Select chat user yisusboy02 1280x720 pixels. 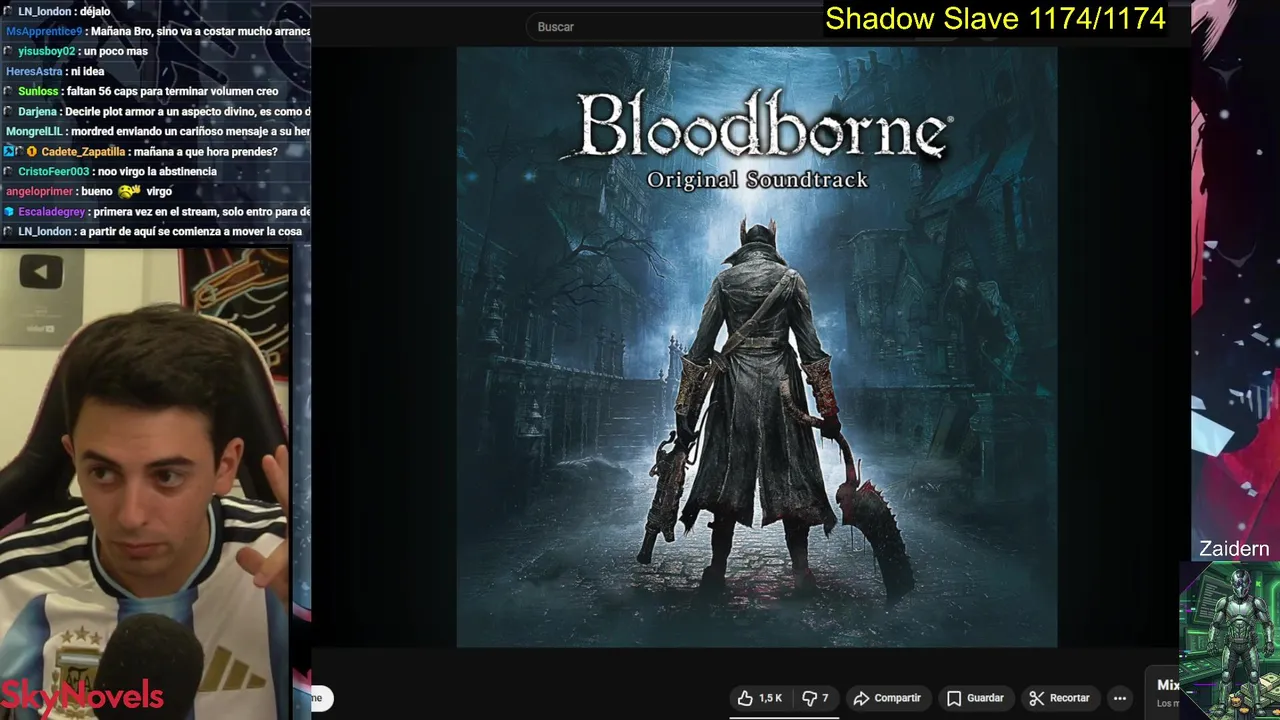click(x=46, y=51)
